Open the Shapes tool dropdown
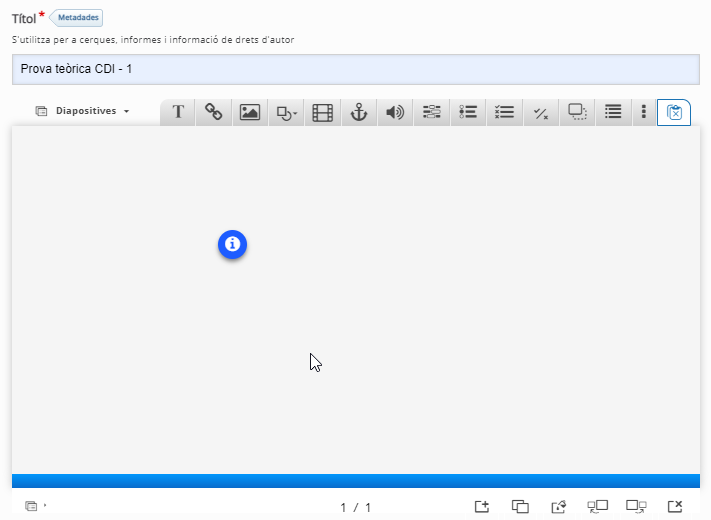The width and height of the screenshot is (711, 520). 287,112
